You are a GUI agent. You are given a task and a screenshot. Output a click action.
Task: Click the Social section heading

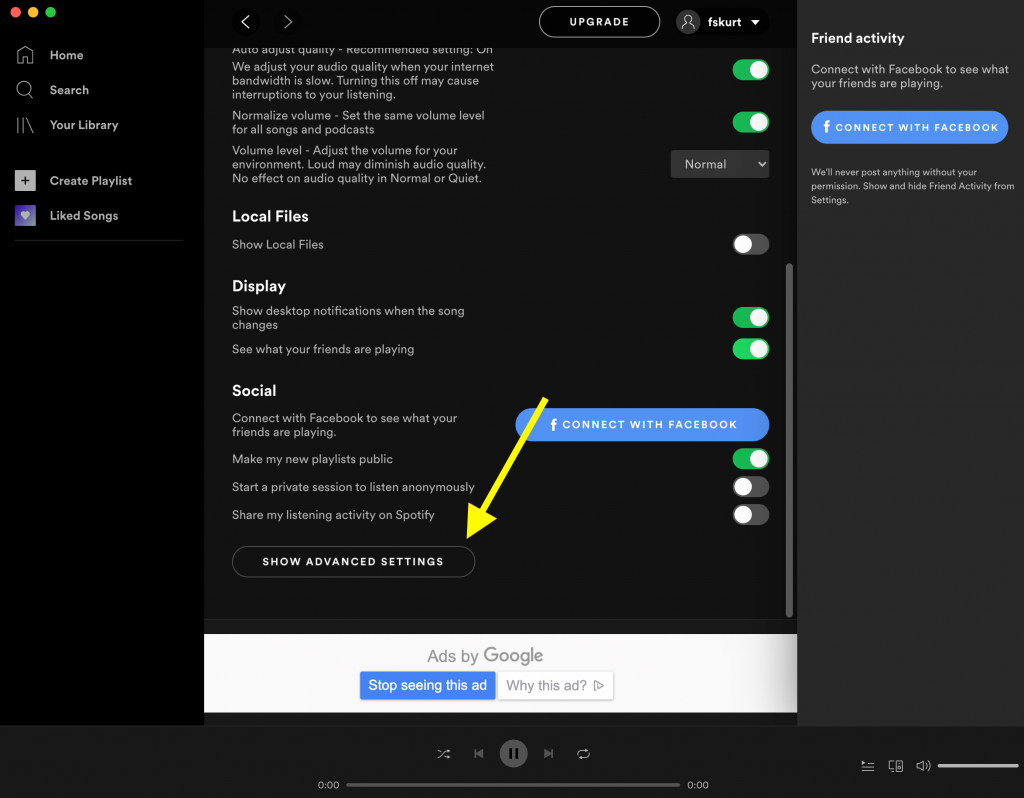point(254,391)
